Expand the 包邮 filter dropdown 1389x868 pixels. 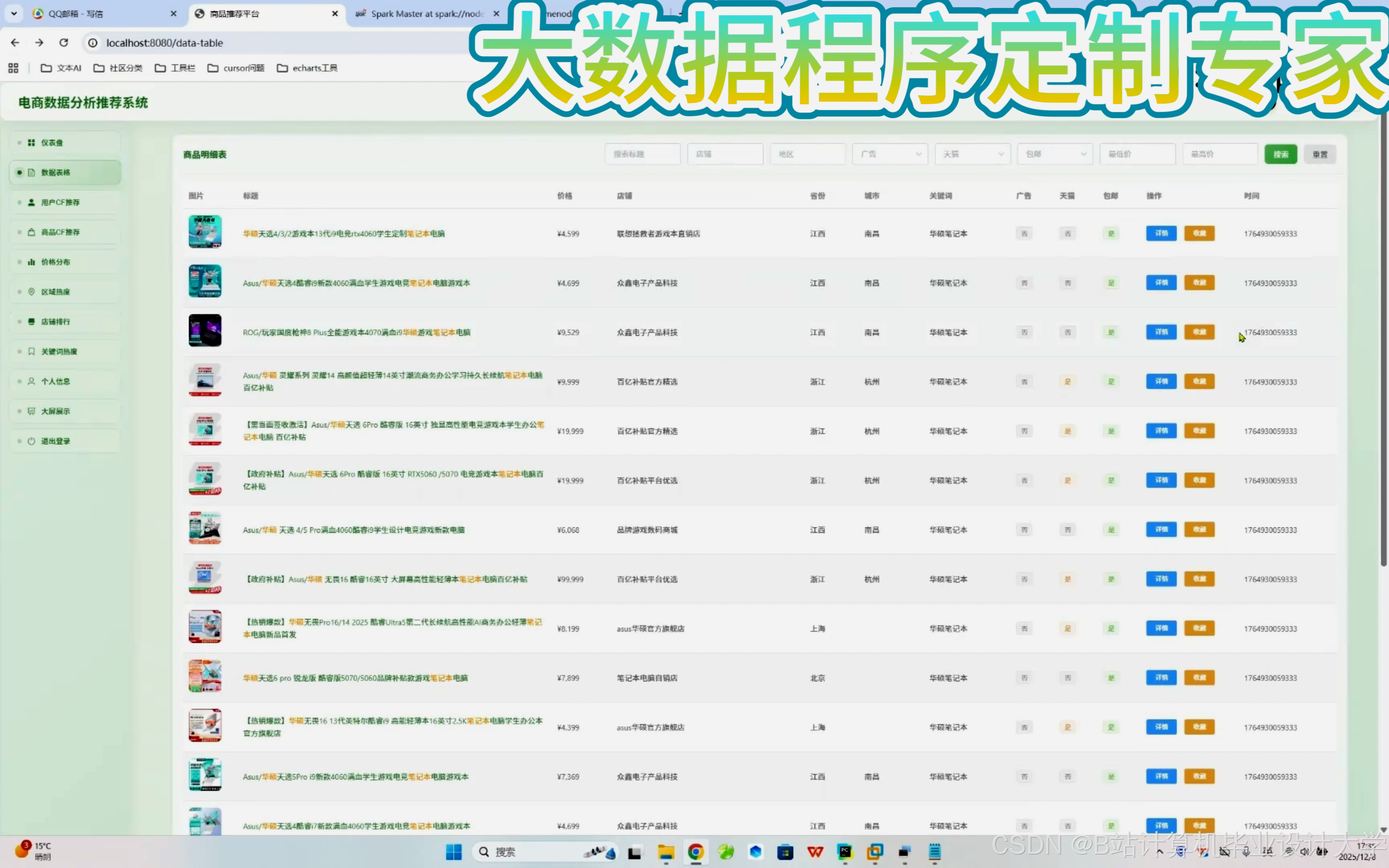click(1055, 154)
